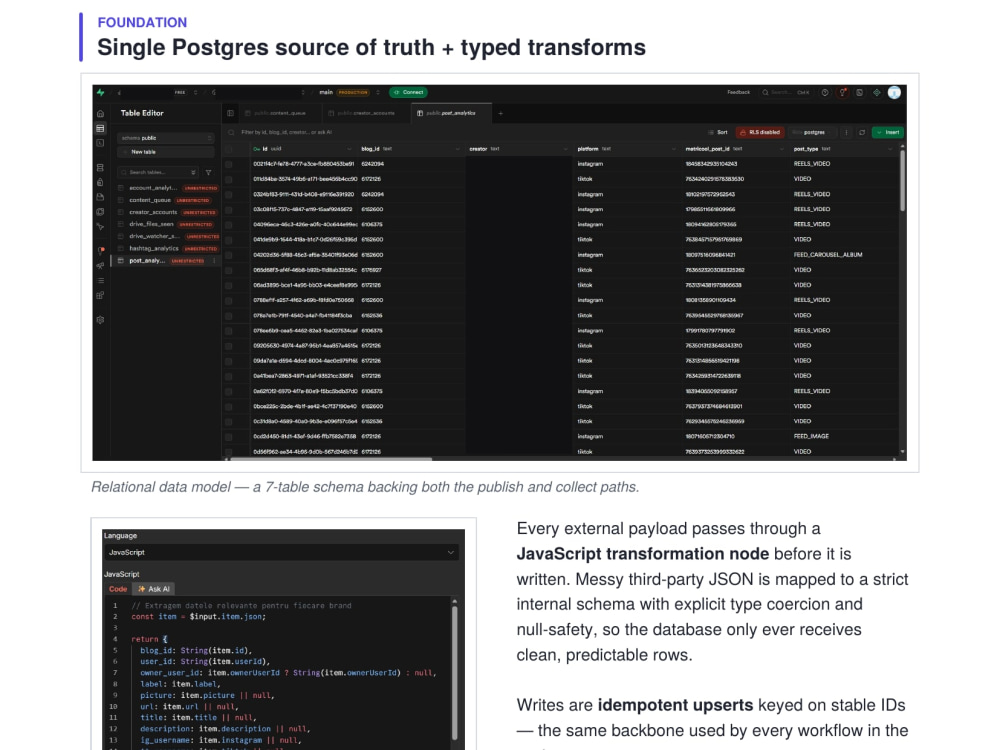Open the Integrations icon in sidebar
The width and height of the screenshot is (1000, 750).
click(x=101, y=295)
